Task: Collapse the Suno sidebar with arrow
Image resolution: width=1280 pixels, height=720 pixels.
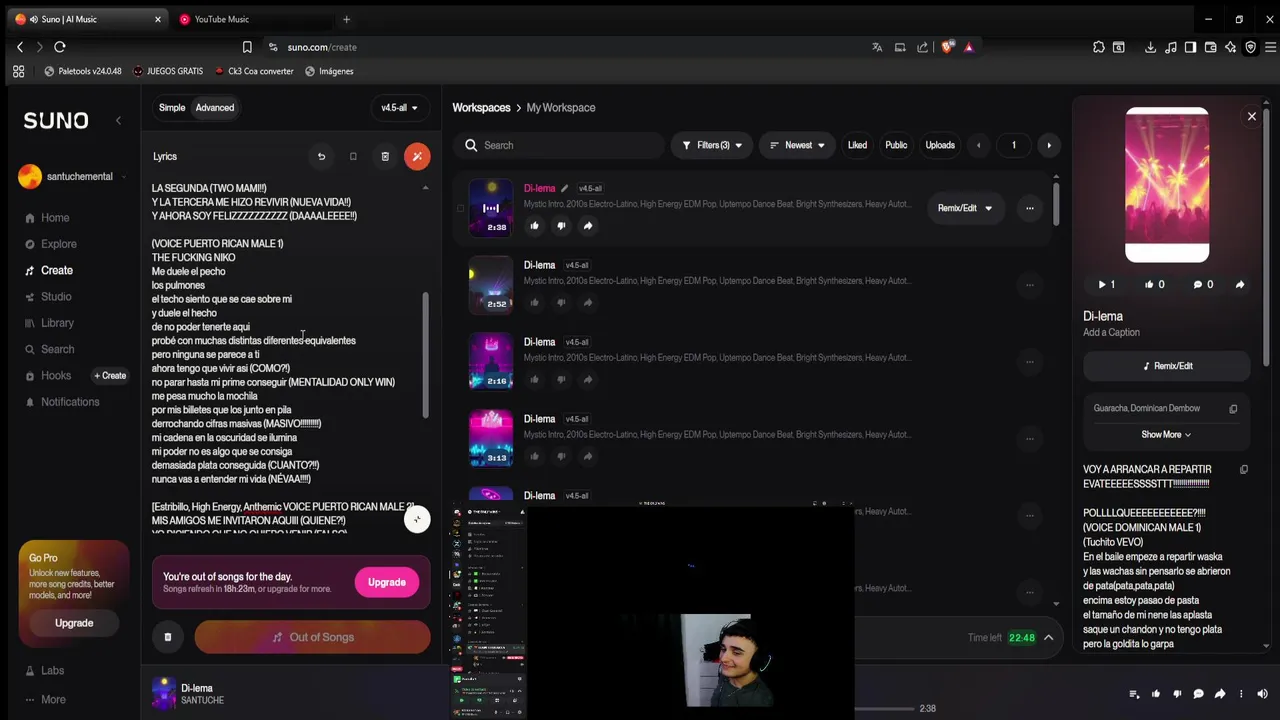Action: click(x=118, y=121)
